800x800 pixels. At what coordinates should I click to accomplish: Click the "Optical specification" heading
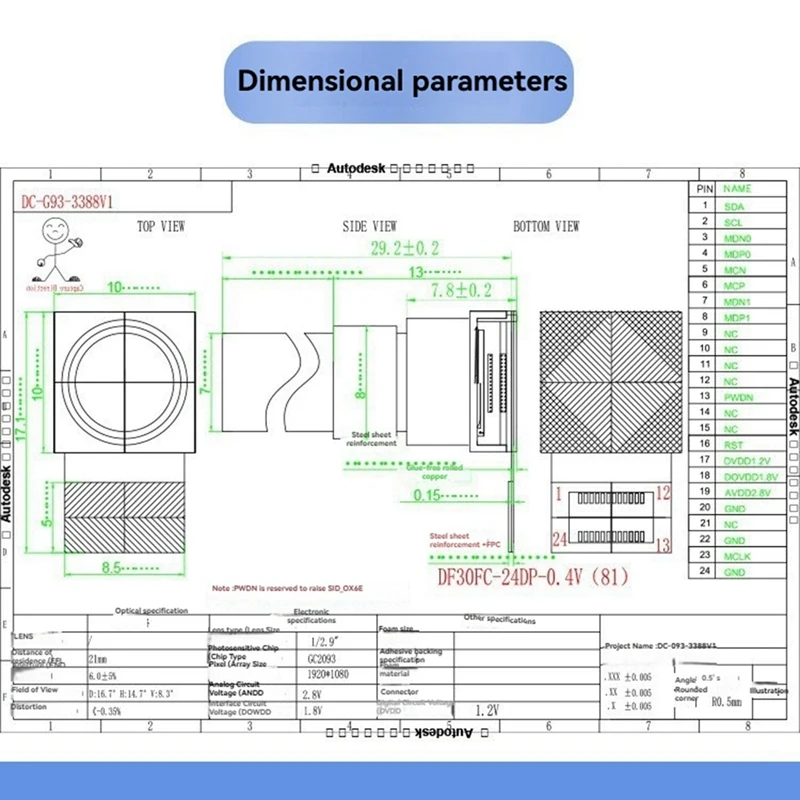(x=152, y=611)
